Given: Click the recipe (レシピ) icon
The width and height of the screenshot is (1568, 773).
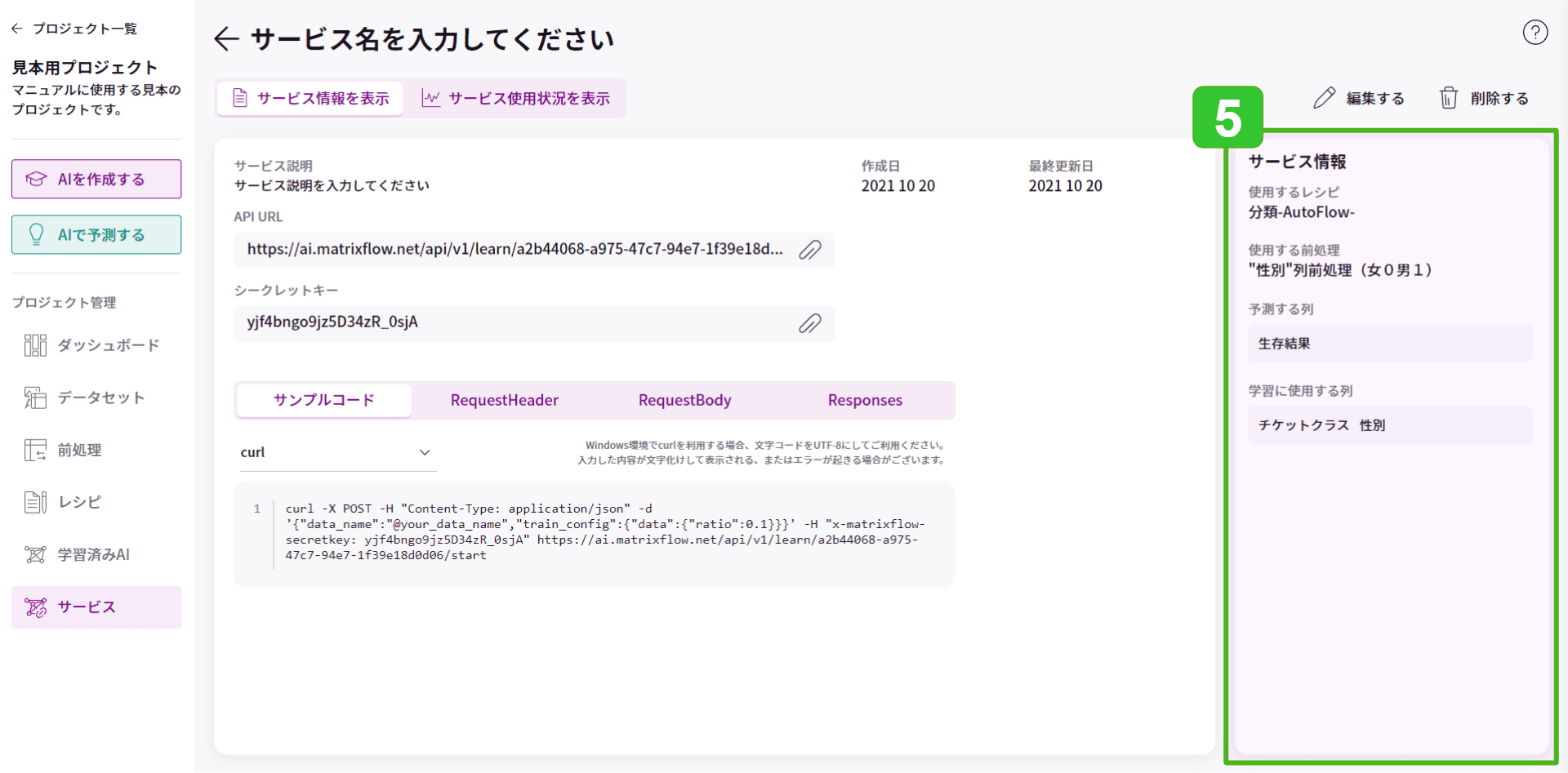Looking at the screenshot, I should coord(35,502).
